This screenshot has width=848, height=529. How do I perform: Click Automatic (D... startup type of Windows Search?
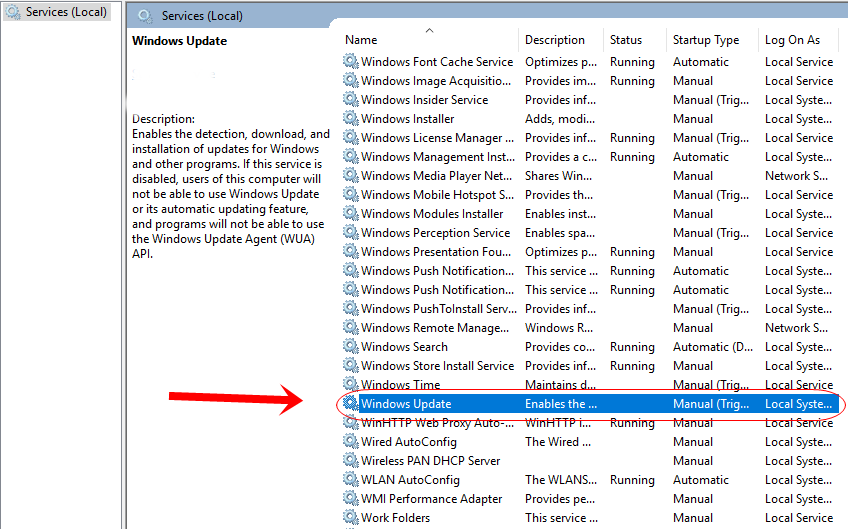click(x=713, y=347)
